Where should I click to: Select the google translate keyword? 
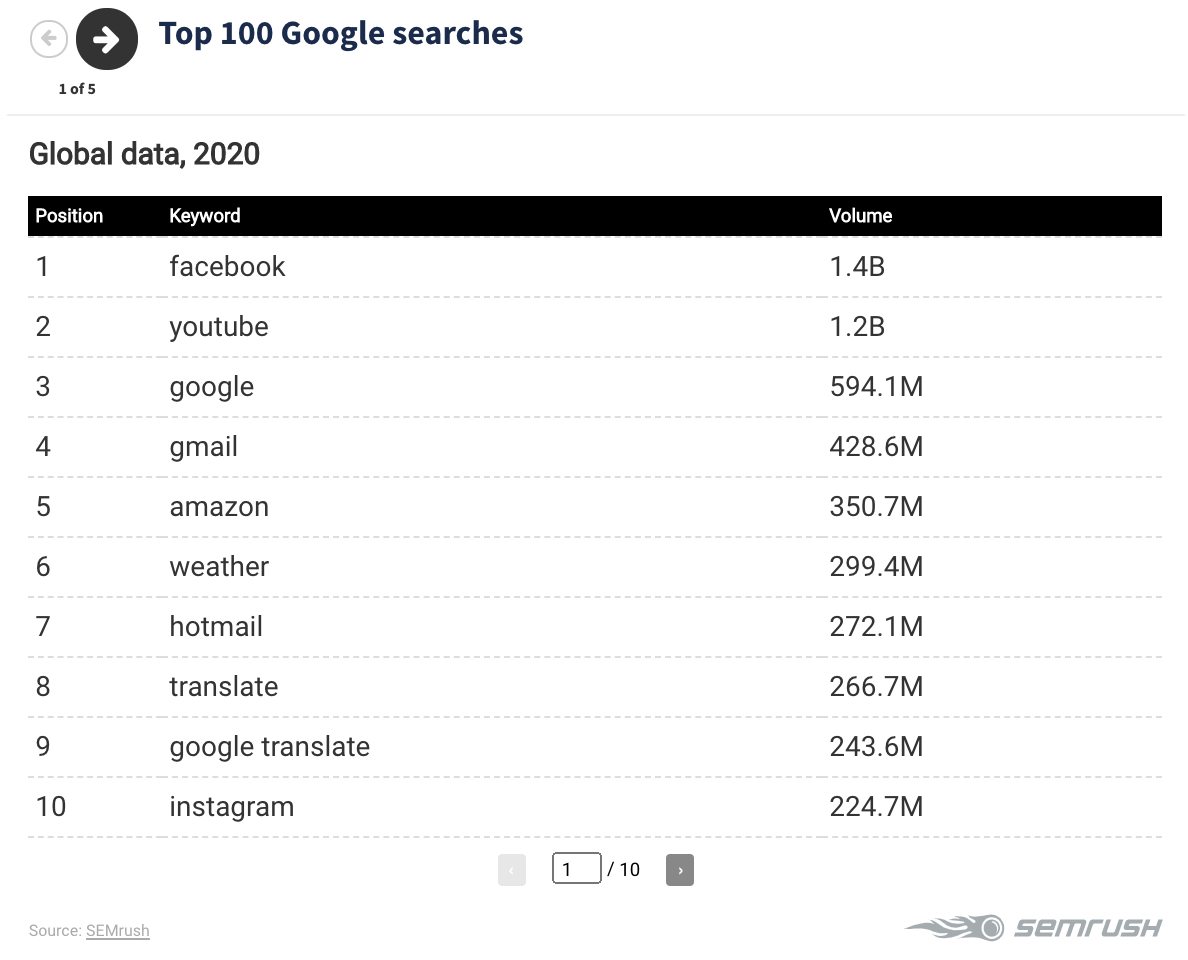(x=270, y=747)
